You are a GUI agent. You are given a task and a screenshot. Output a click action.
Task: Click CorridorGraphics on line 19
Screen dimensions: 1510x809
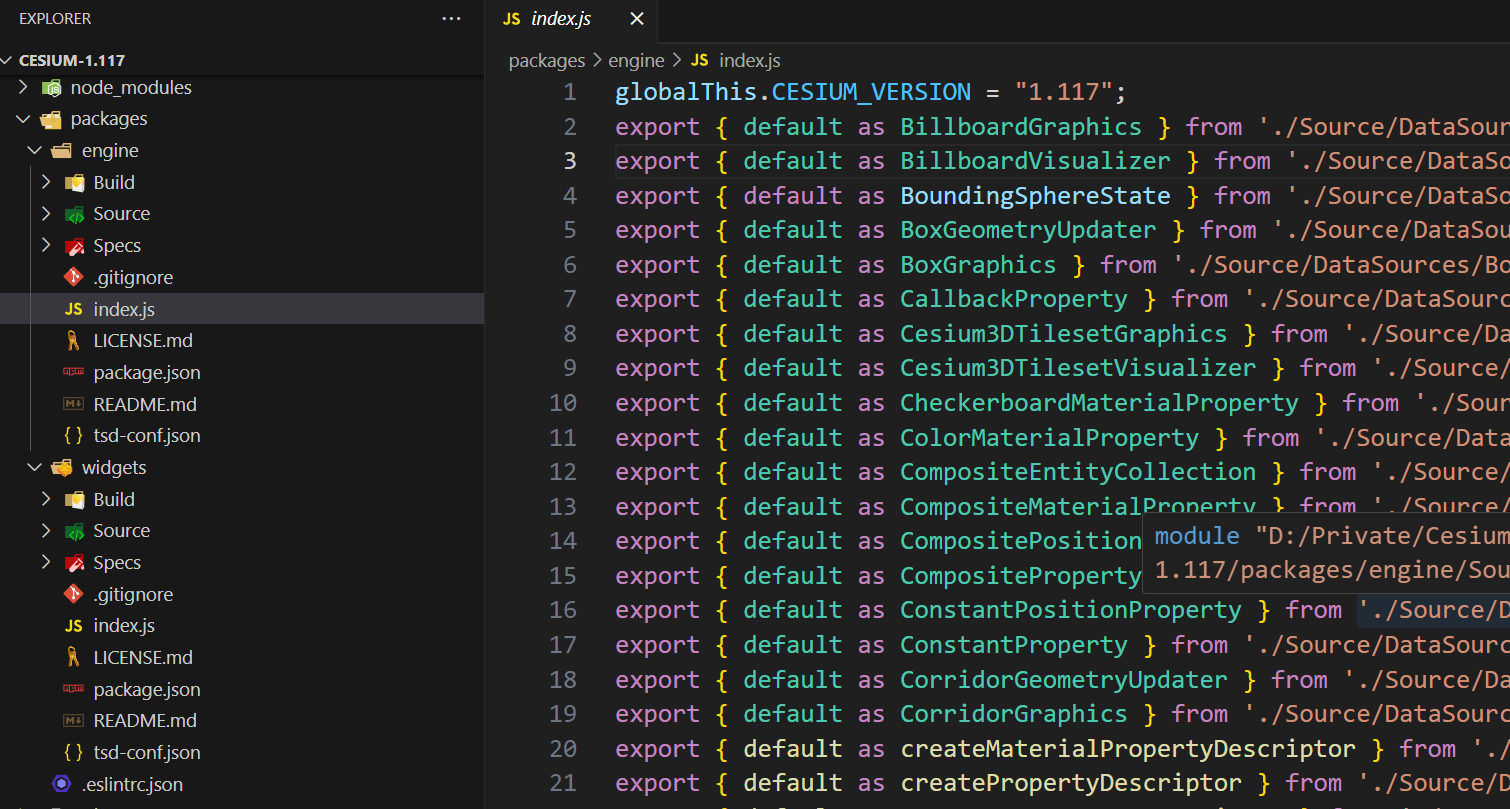click(1014, 714)
